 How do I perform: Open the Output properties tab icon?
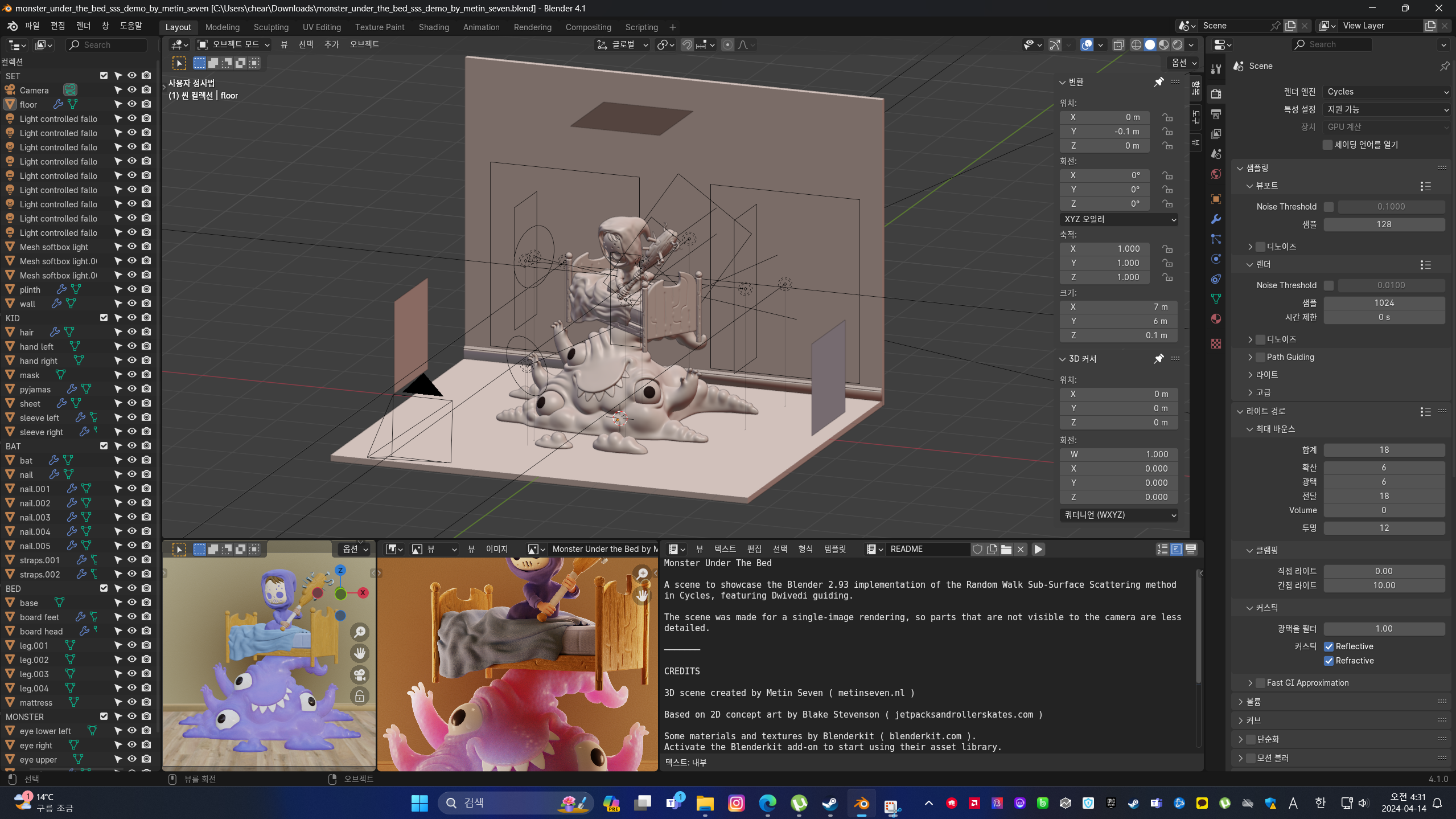tap(1216, 114)
